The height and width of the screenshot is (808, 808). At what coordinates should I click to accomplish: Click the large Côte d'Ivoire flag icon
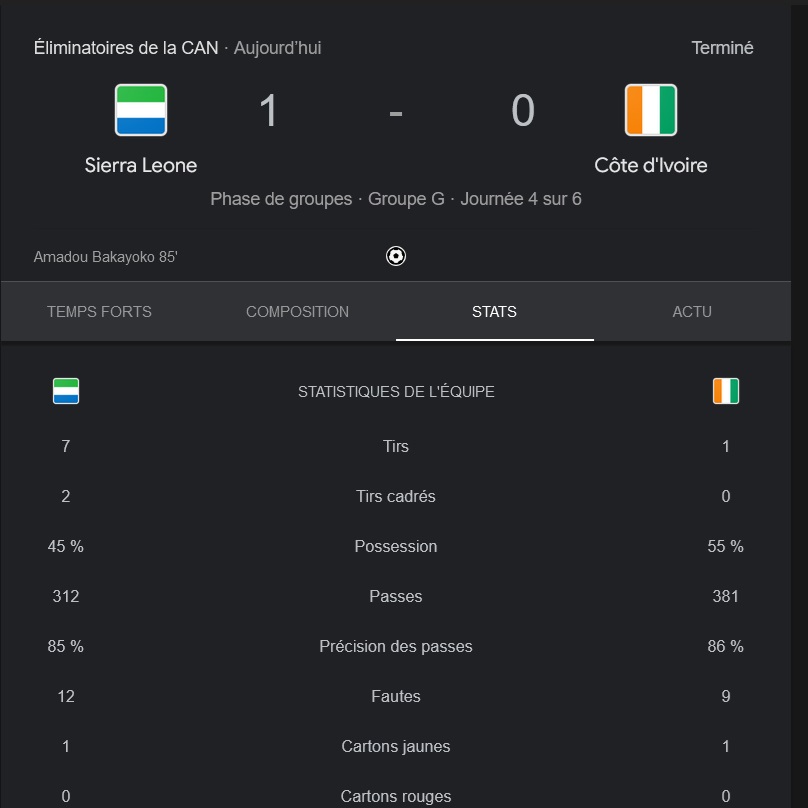coord(650,110)
